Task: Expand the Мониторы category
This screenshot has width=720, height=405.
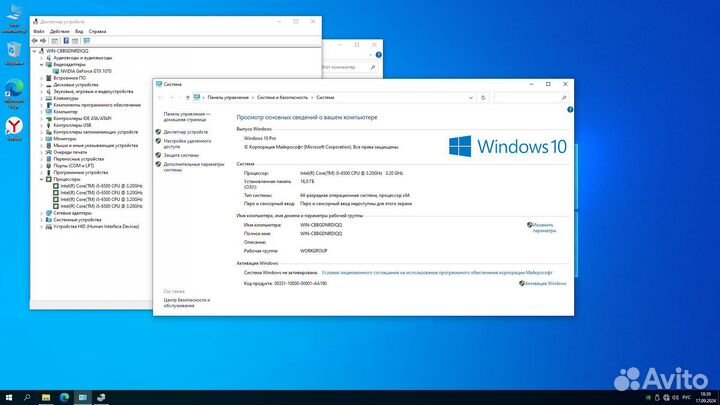Action: [41, 139]
